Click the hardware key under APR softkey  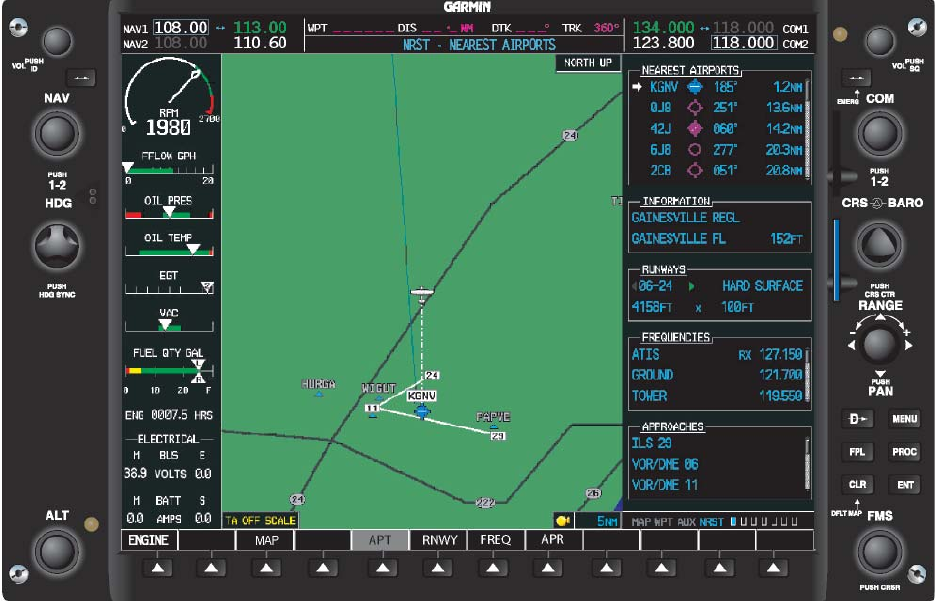pyautogui.click(x=548, y=568)
